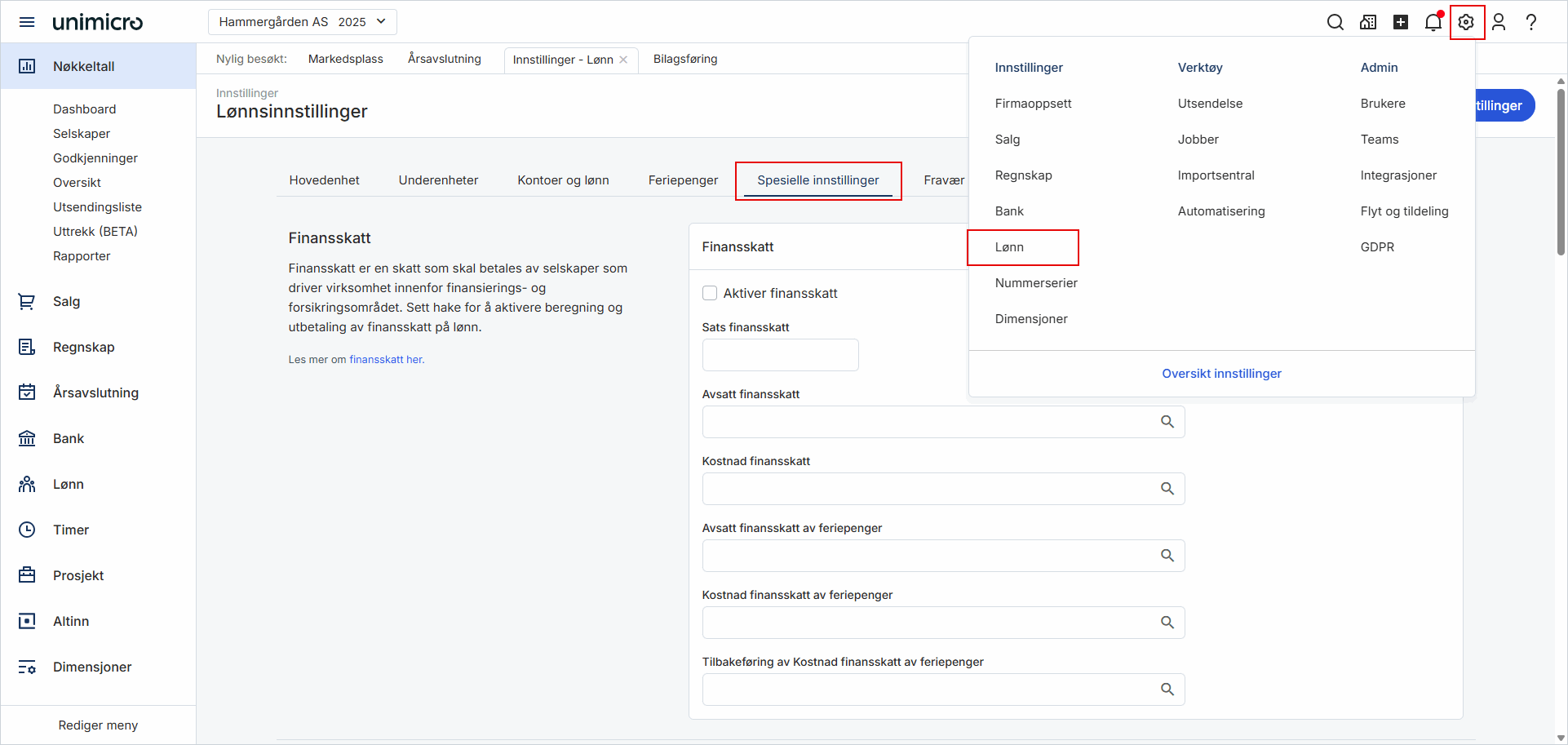The height and width of the screenshot is (745, 1568).
Task: Switch to the Feriepenger tab
Action: point(683,180)
